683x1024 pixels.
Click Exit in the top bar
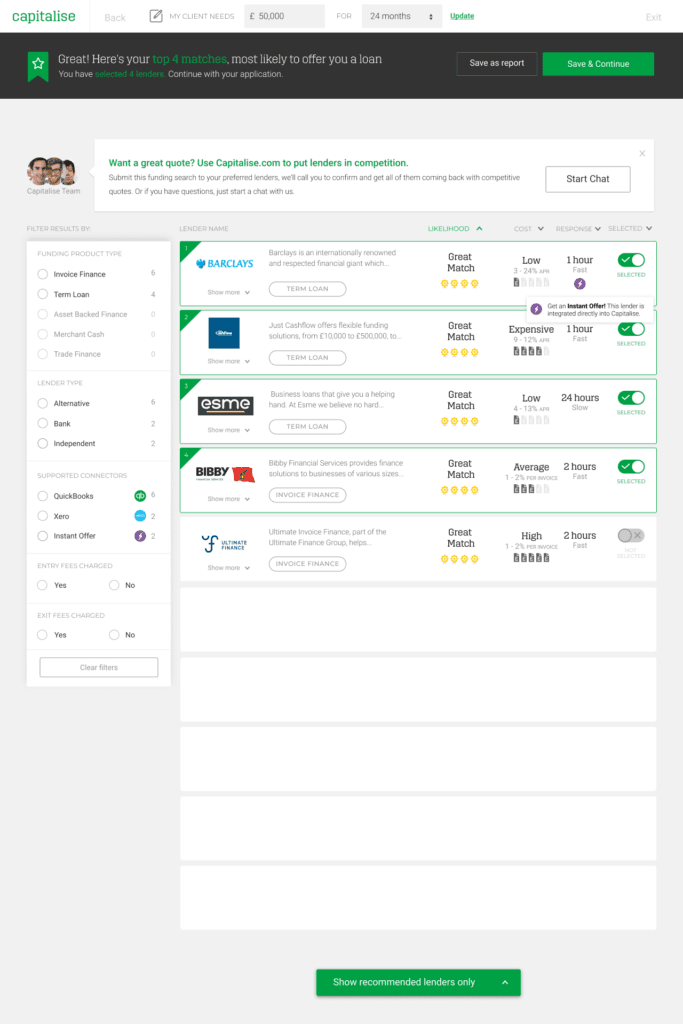(653, 18)
